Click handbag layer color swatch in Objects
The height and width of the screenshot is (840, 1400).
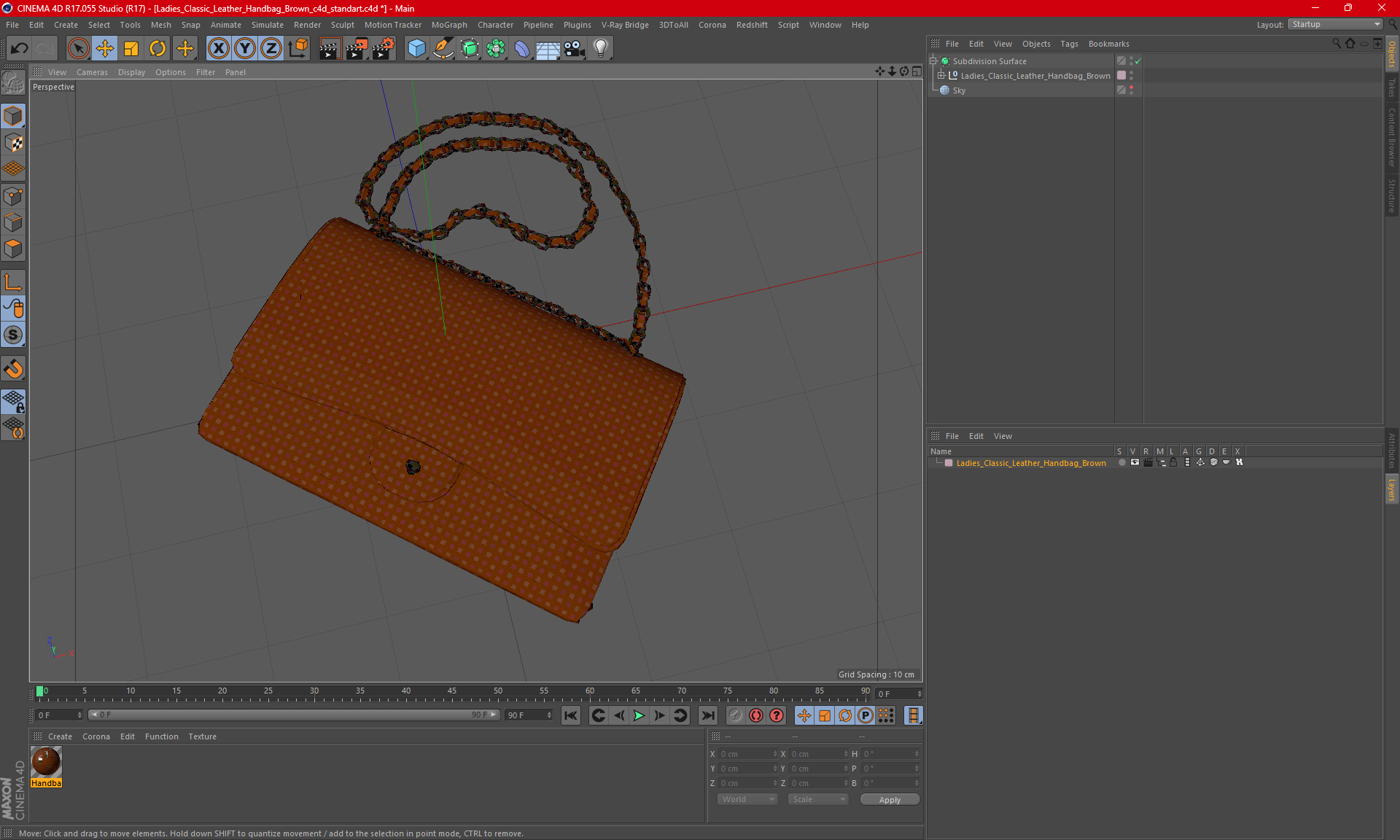[1121, 75]
